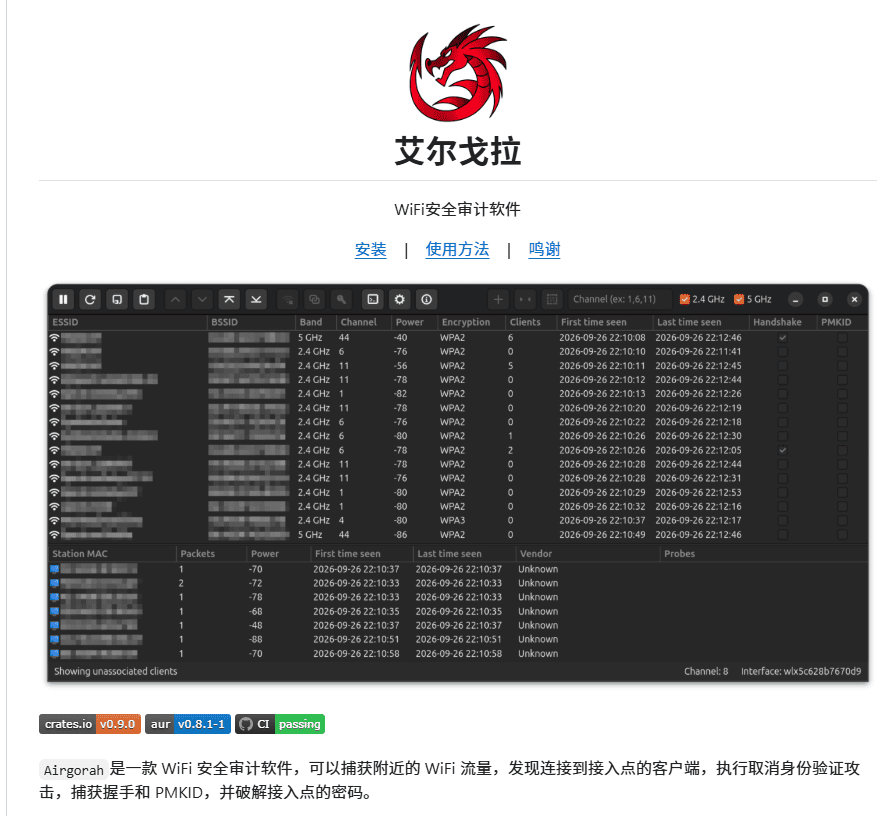This screenshot has height=816, width=890.
Task: Click wifi icon of row first seen 22:10:37
Action: (x=54, y=520)
